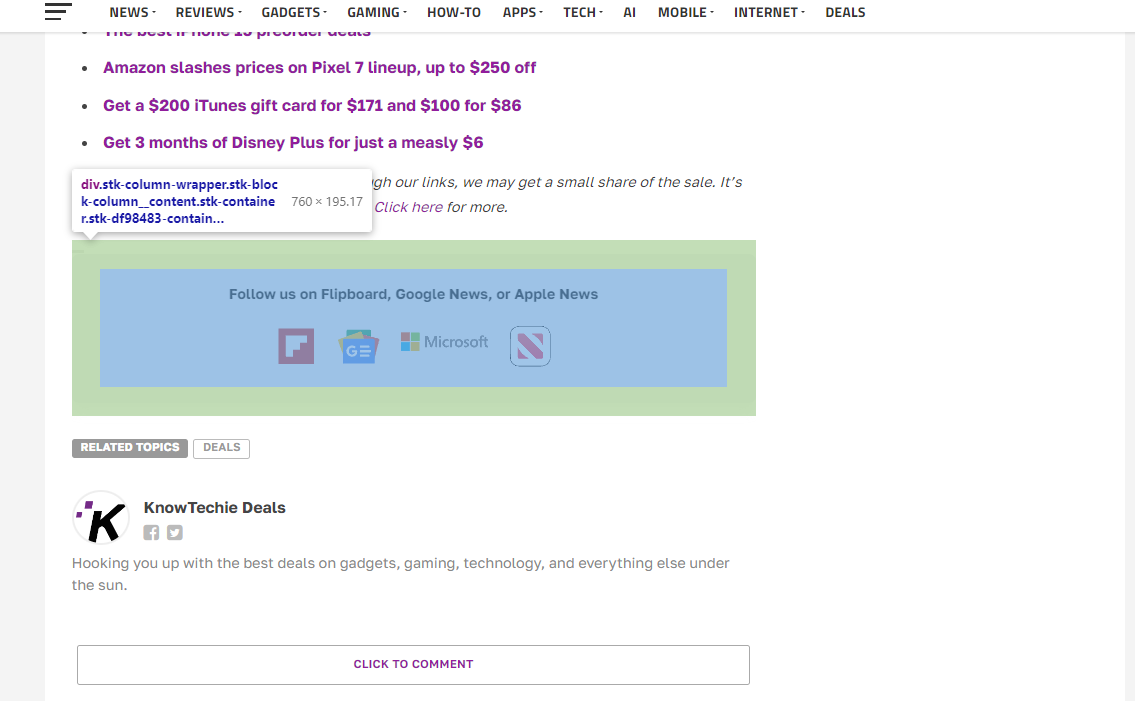Click the Google News icon
Image resolution: width=1135 pixels, height=701 pixels.
click(x=358, y=347)
